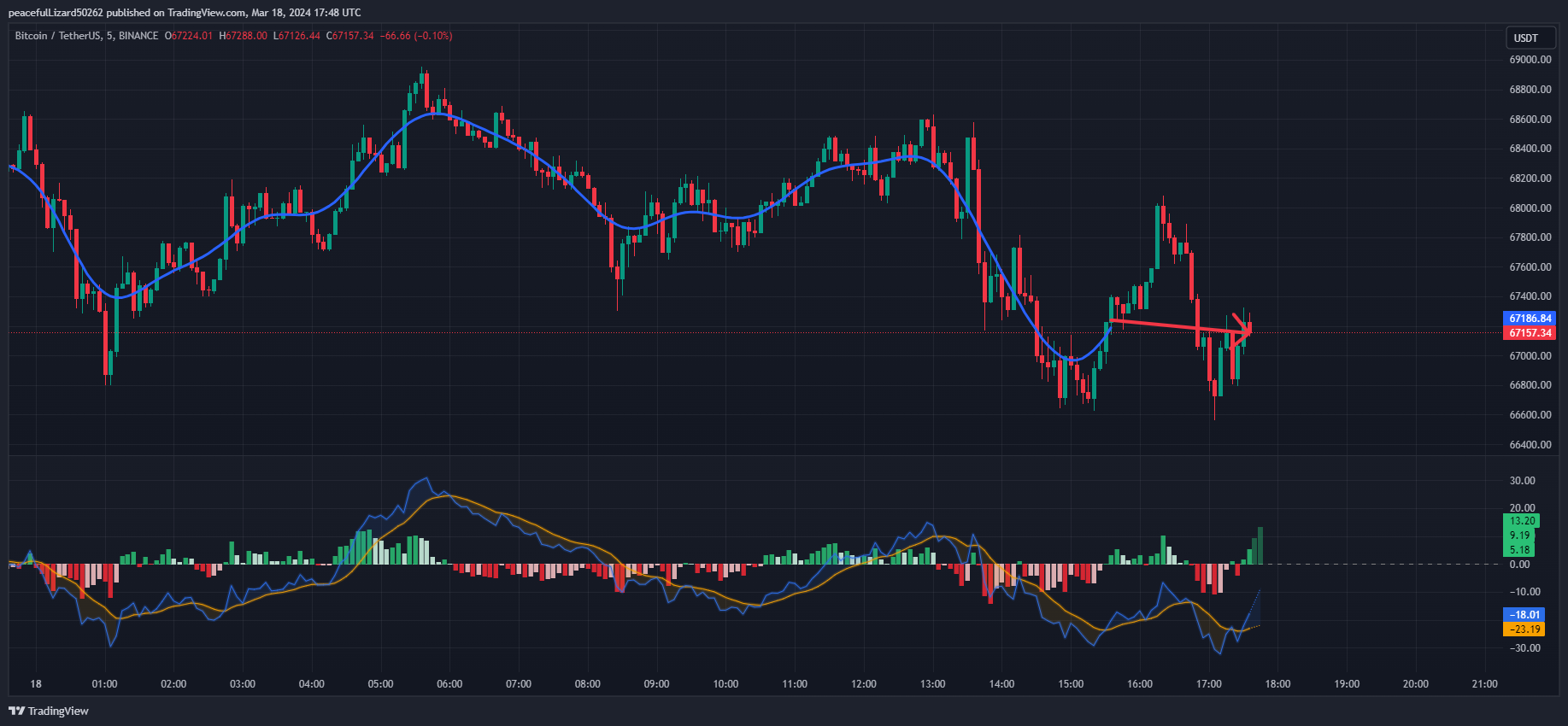Click the 09:00 time axis label

[656, 684]
